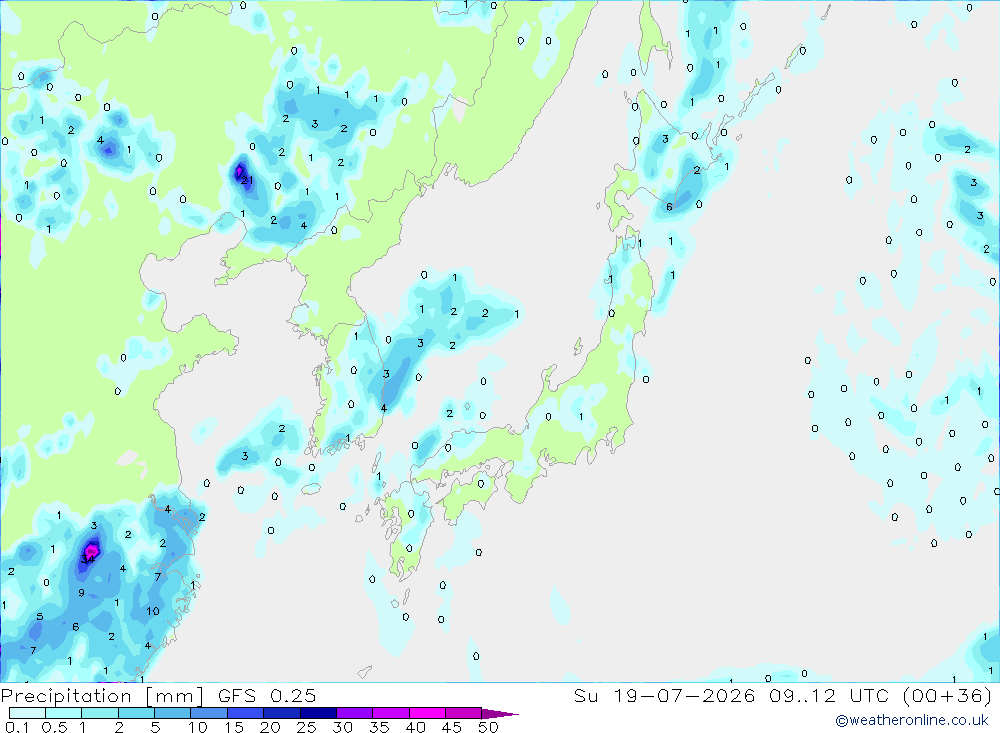1000x733 pixels.
Task: Click the arrow tip above 50 on the legend
Action: (500, 714)
